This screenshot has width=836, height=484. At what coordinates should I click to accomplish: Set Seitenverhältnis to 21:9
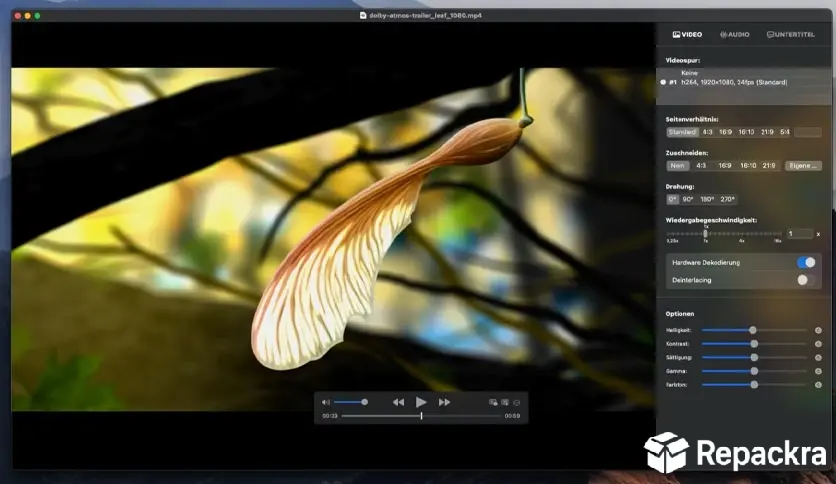pyautogui.click(x=767, y=132)
